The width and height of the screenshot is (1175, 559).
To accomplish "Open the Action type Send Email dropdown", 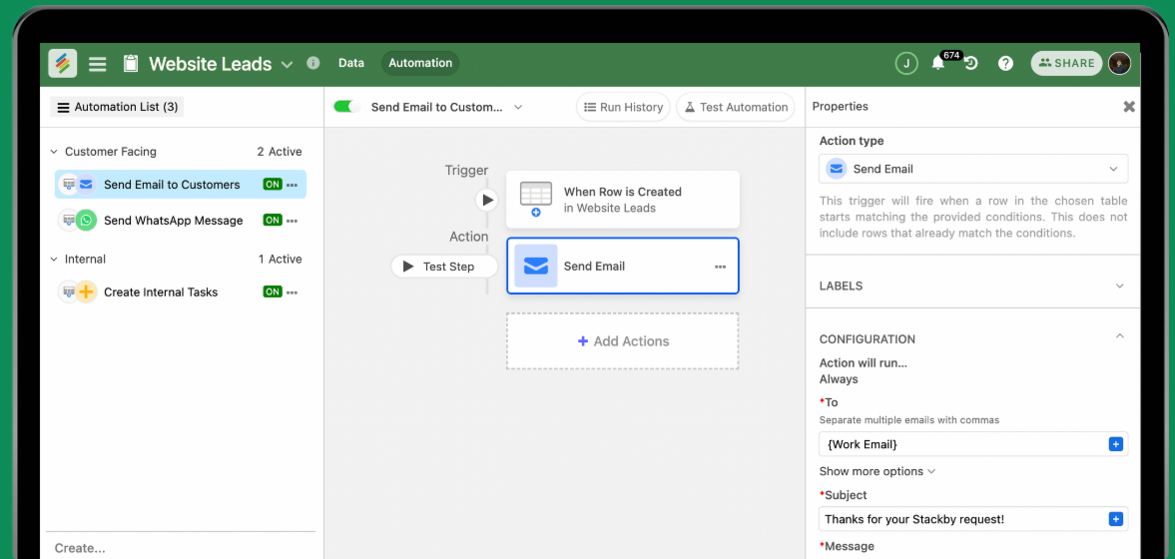I will [x=973, y=169].
